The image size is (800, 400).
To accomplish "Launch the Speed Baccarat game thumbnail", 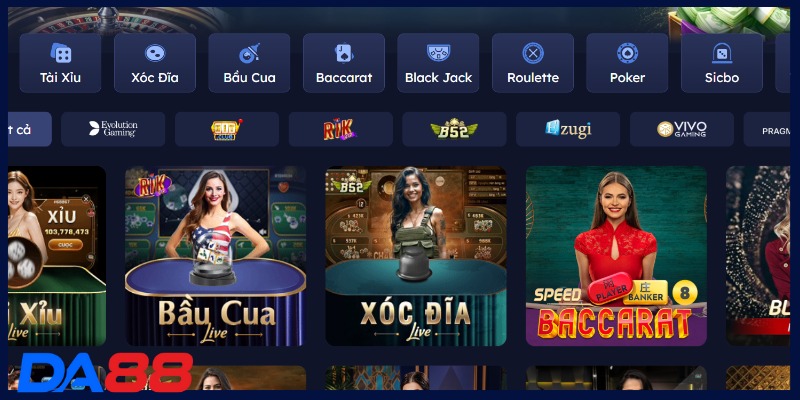I will (616, 256).
